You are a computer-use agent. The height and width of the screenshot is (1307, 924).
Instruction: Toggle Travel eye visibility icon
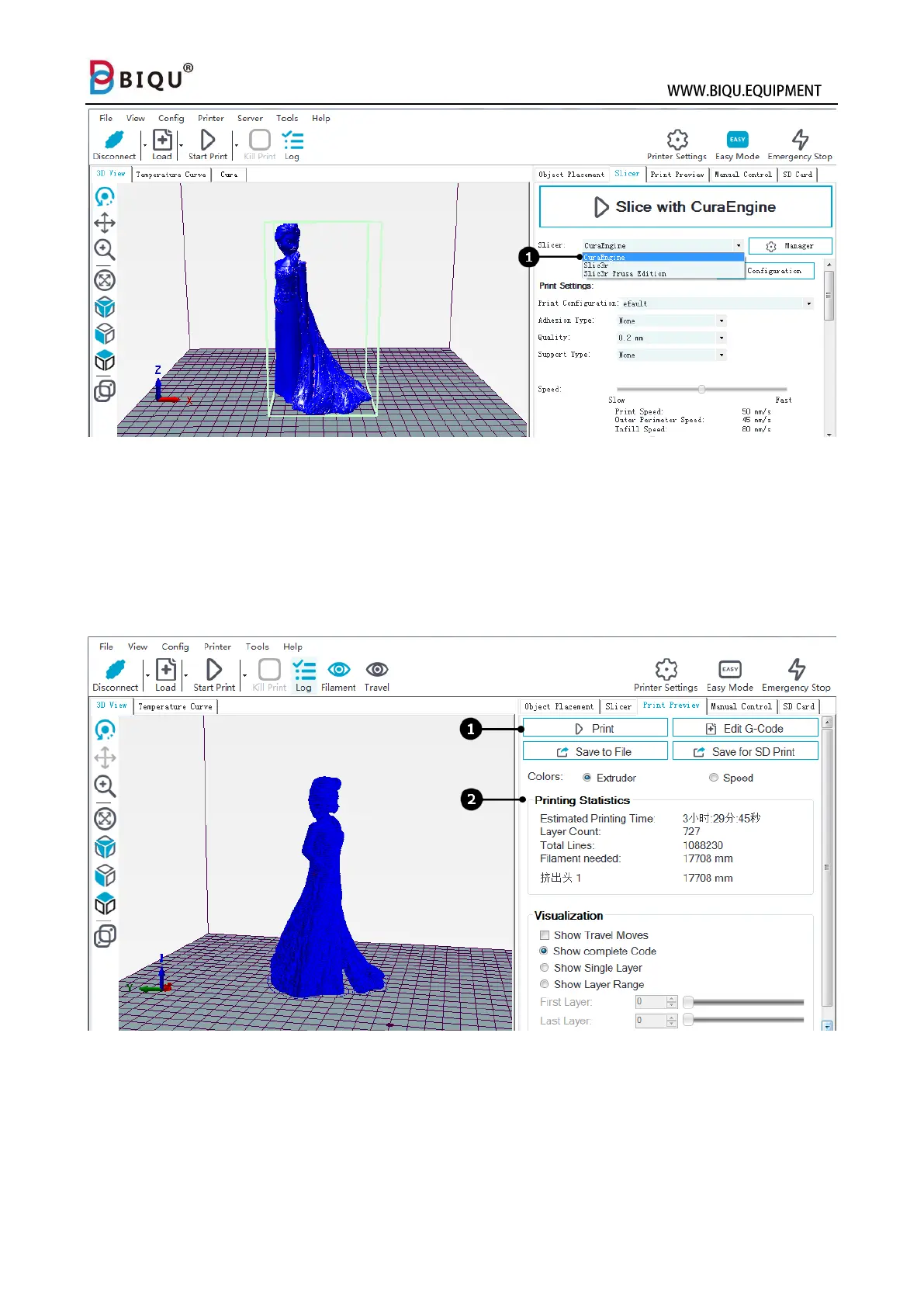tap(377, 669)
